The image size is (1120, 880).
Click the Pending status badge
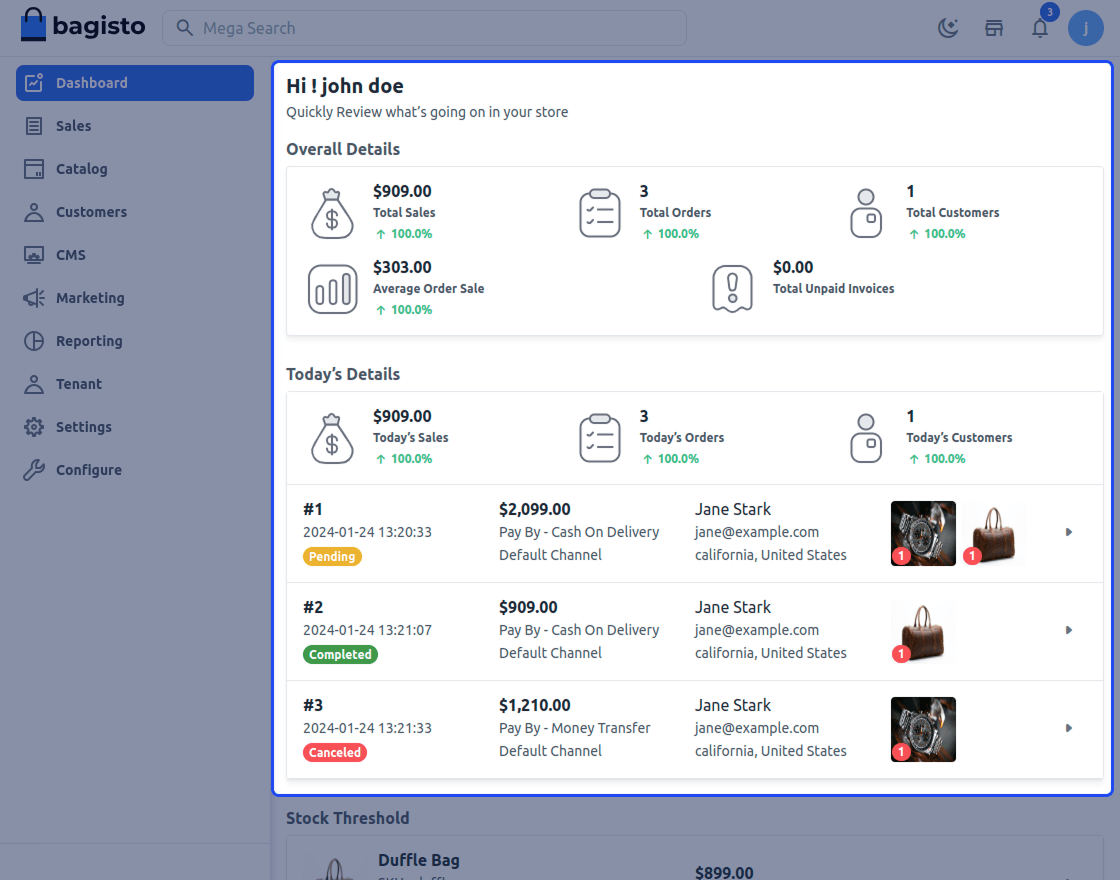(332, 556)
